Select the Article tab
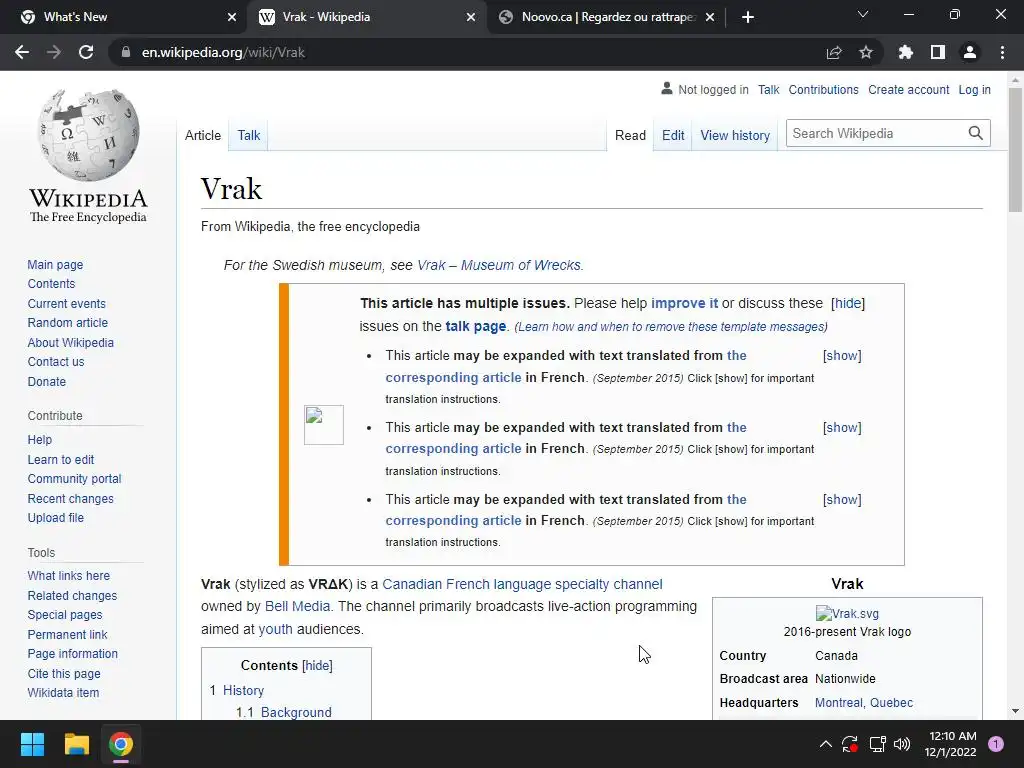The height and width of the screenshot is (768, 1024). click(x=202, y=135)
